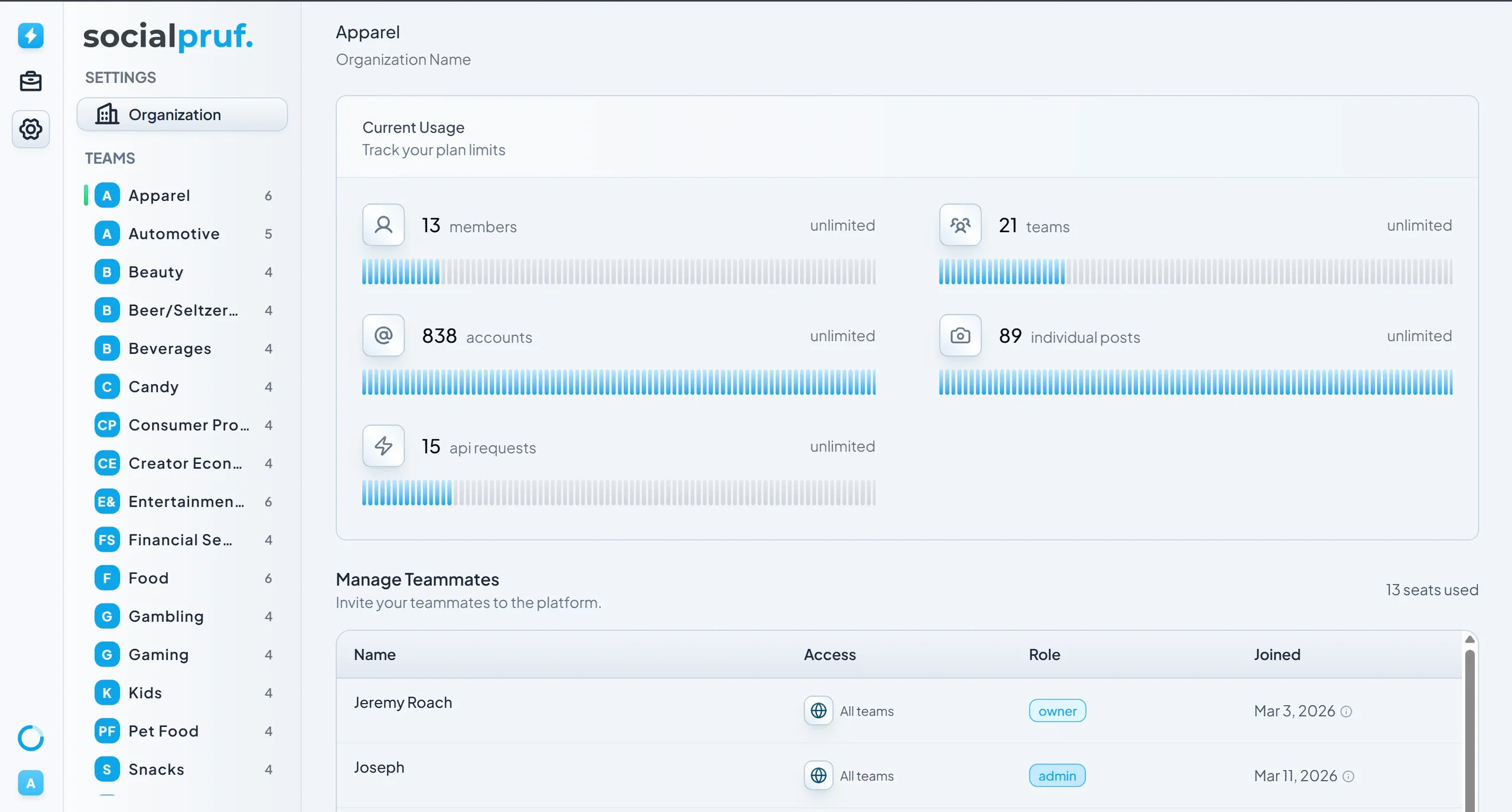
Task: Click the Current Usage heading
Action: pos(413,127)
